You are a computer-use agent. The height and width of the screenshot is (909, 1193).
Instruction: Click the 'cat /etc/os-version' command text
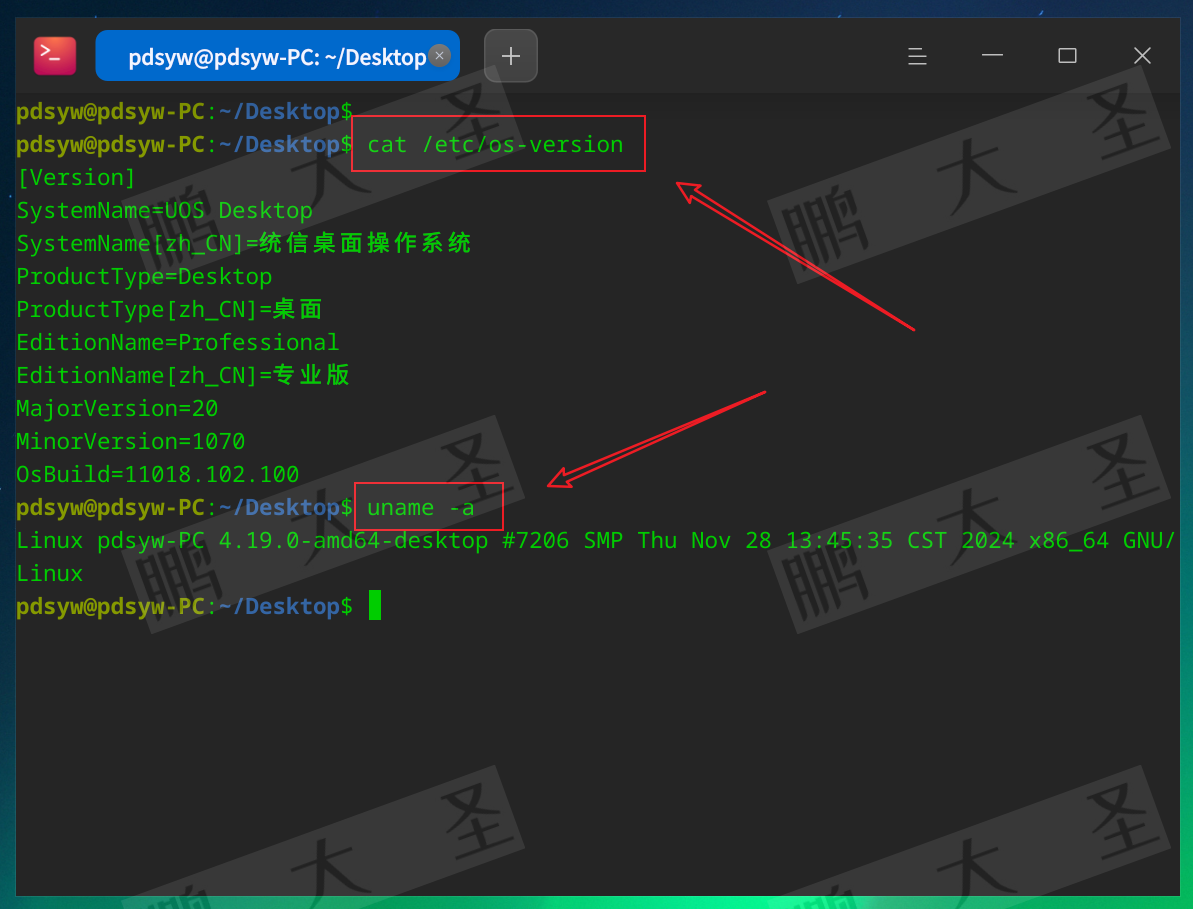495,145
